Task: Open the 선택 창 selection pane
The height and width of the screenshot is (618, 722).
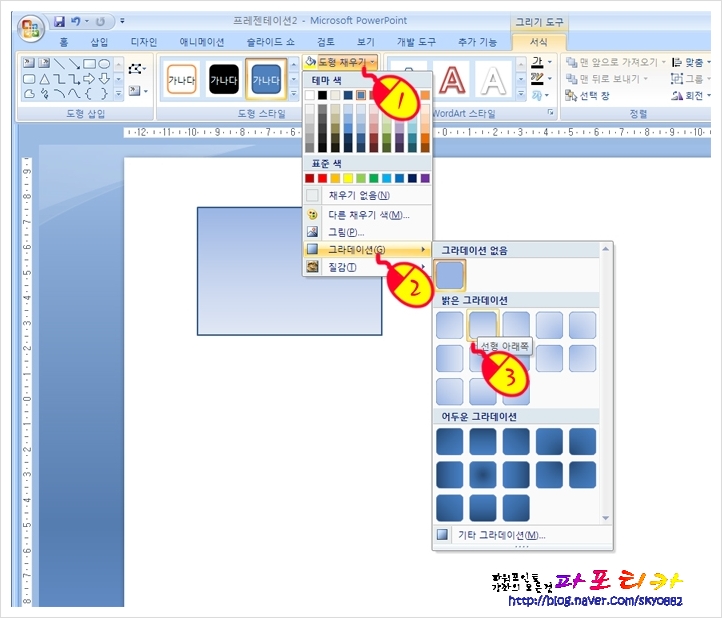Action: click(x=588, y=96)
